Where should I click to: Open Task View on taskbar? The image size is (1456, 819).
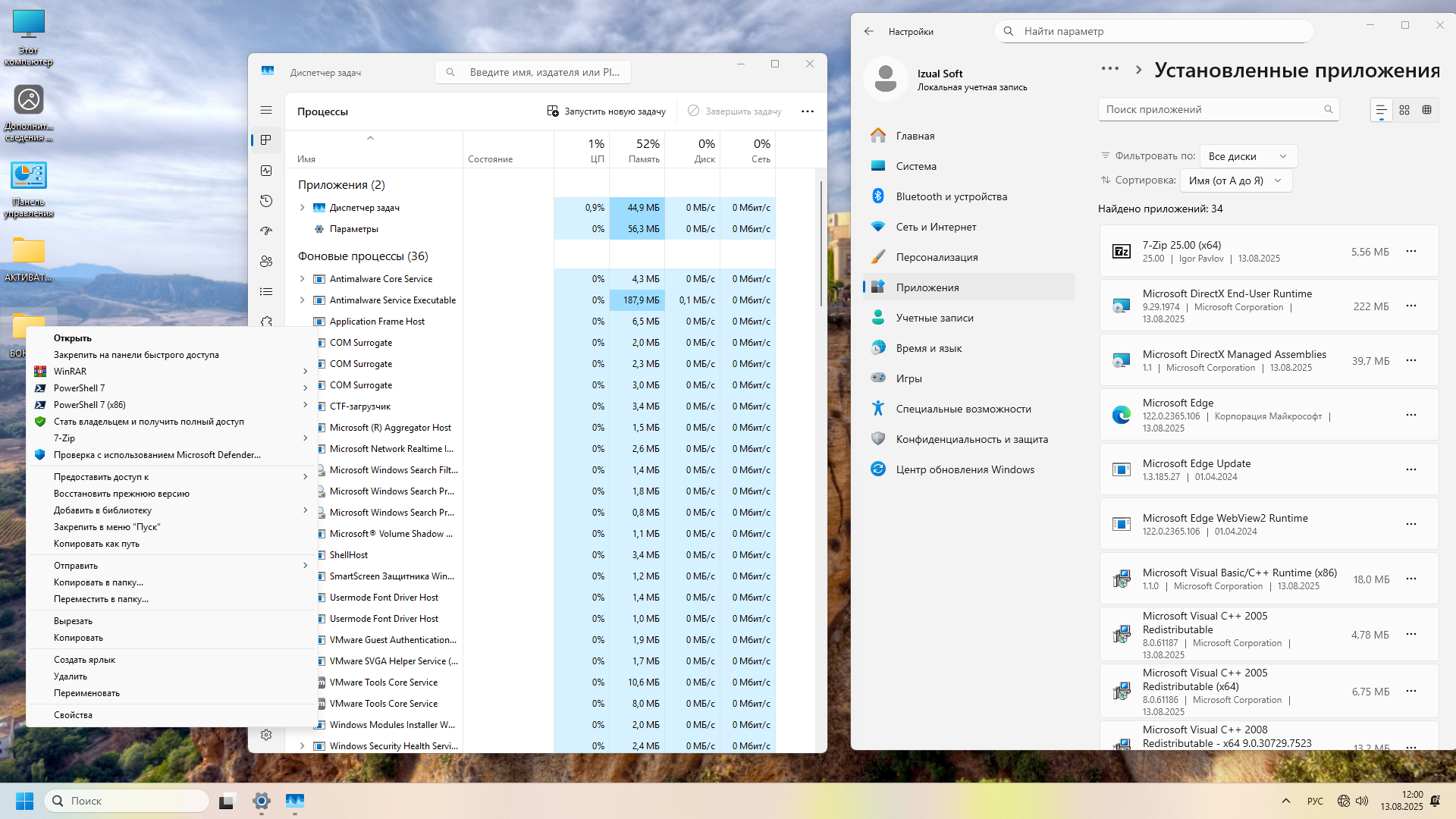(x=227, y=801)
